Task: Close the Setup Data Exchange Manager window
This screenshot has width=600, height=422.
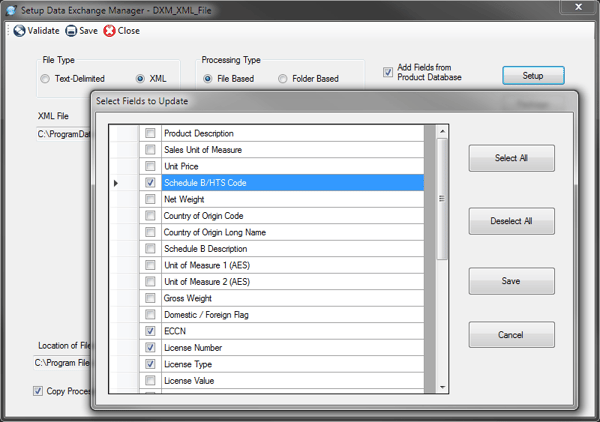Action: click(x=578, y=7)
